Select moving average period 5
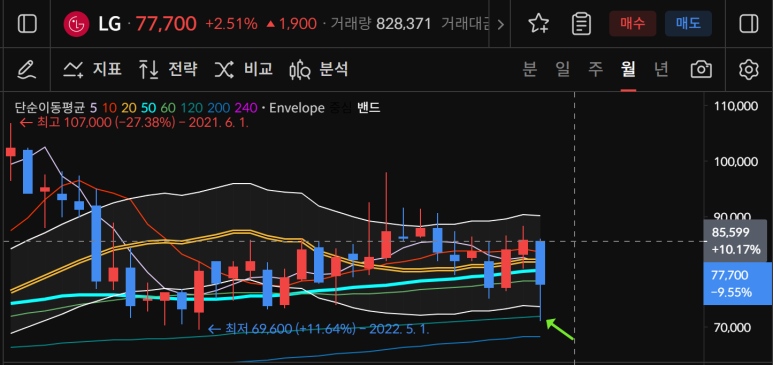The height and width of the screenshot is (365, 773). (94, 108)
